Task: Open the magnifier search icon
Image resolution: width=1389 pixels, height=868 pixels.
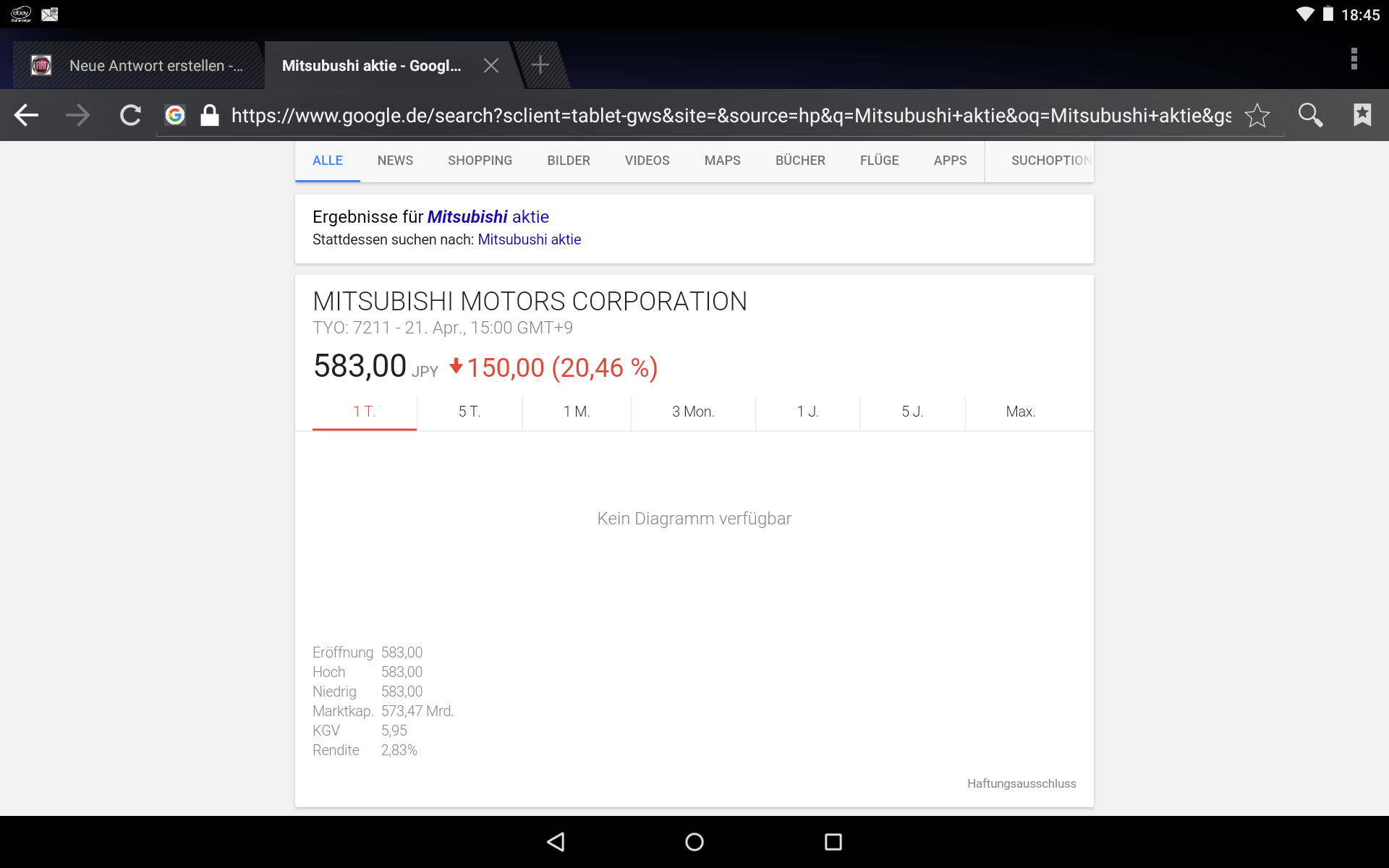Action: pos(1310,115)
